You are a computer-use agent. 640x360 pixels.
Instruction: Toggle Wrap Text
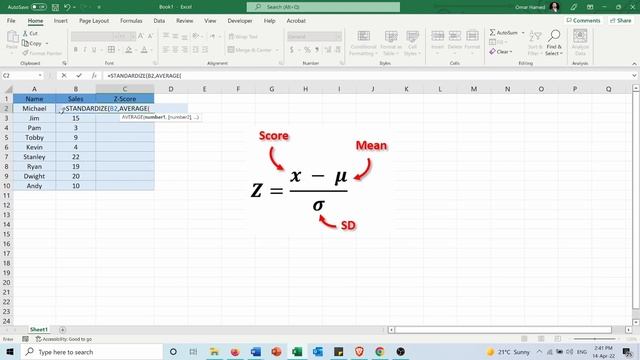(x=243, y=37)
